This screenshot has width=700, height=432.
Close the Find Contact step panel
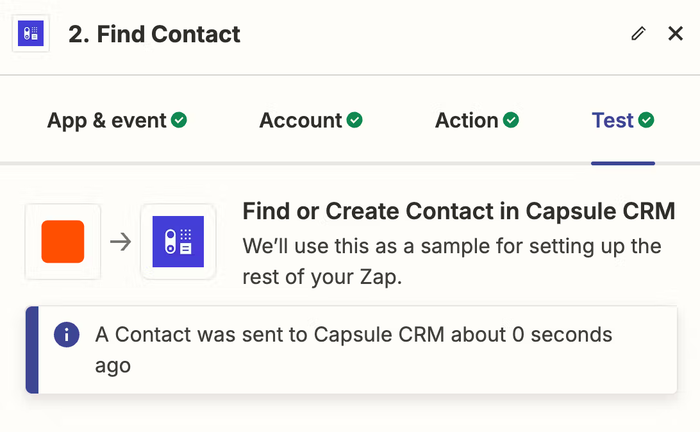tap(675, 34)
